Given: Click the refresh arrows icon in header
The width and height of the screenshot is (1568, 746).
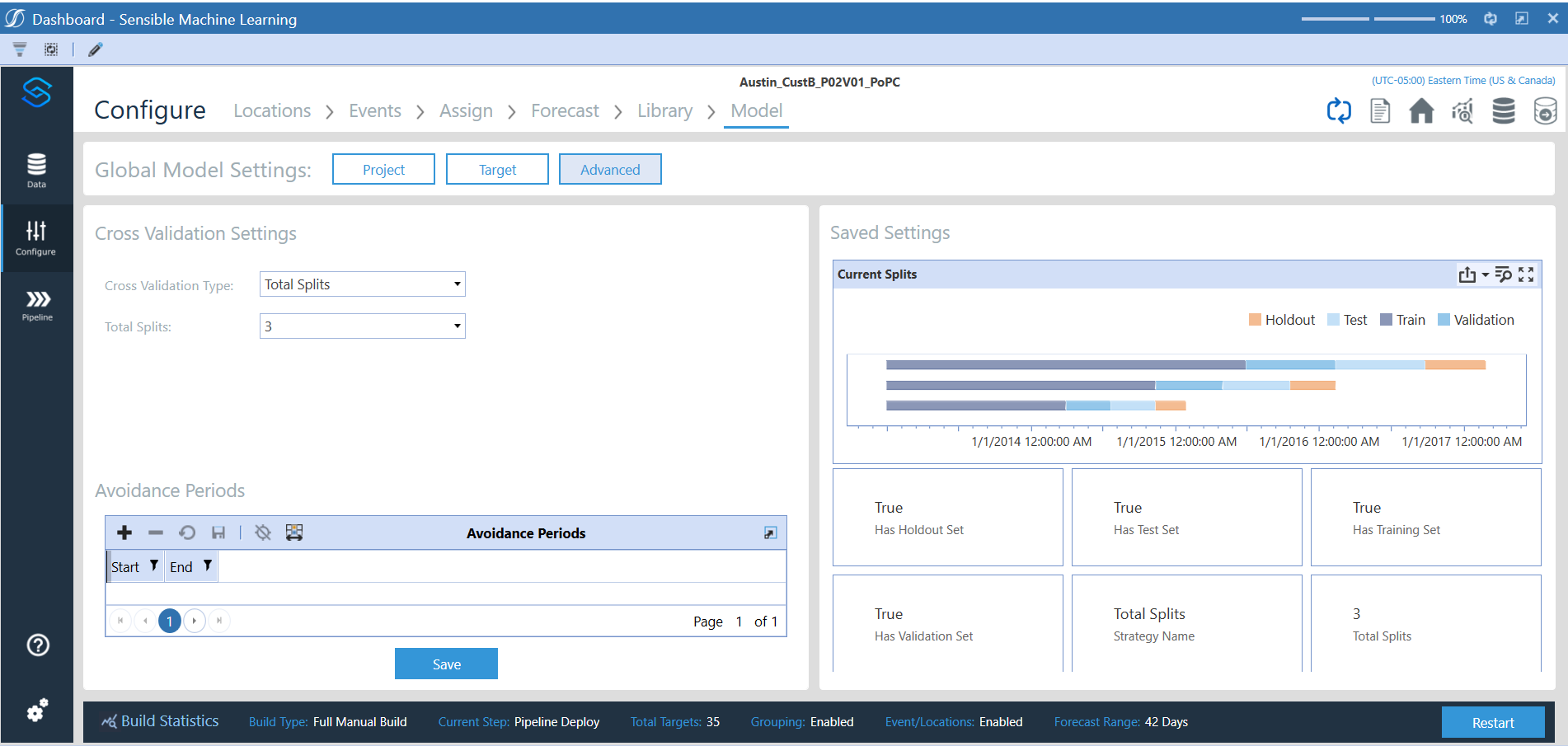Looking at the screenshot, I should 1339,110.
